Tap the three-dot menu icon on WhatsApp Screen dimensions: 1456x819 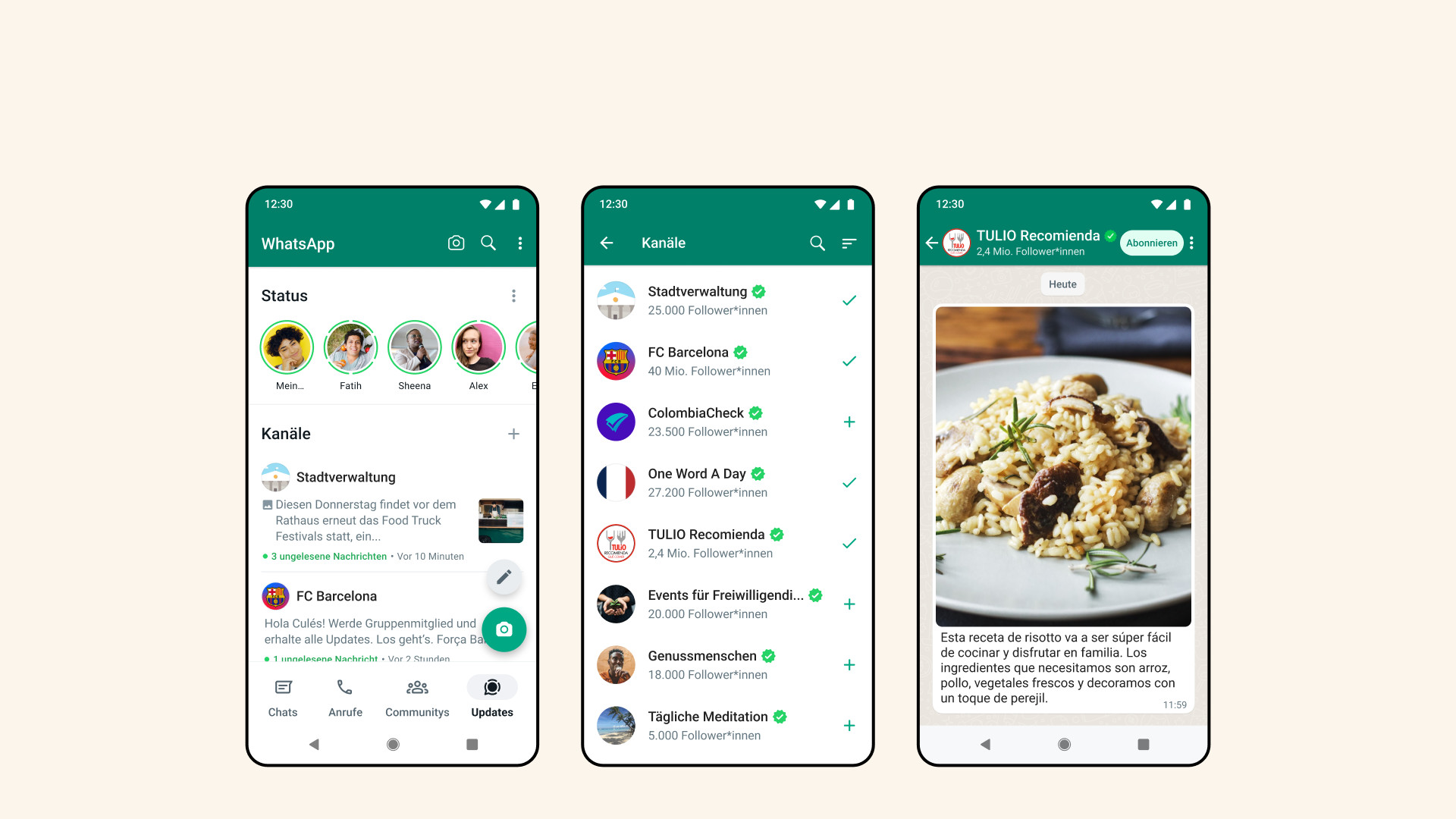[x=520, y=242]
